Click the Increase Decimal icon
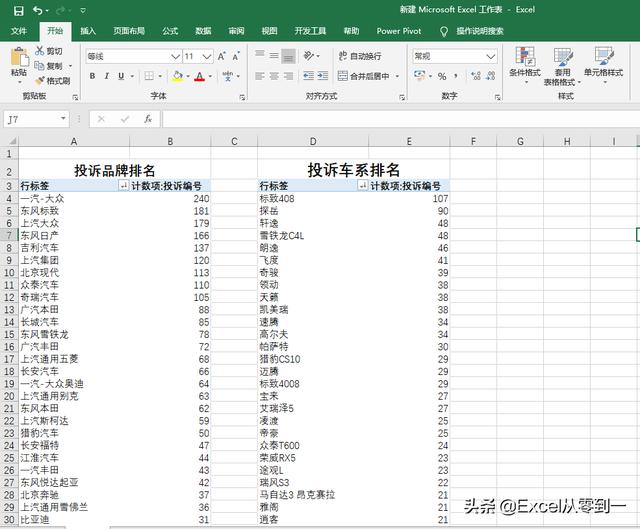Image resolution: width=640 pixels, height=529 pixels. pyautogui.click(x=476, y=76)
